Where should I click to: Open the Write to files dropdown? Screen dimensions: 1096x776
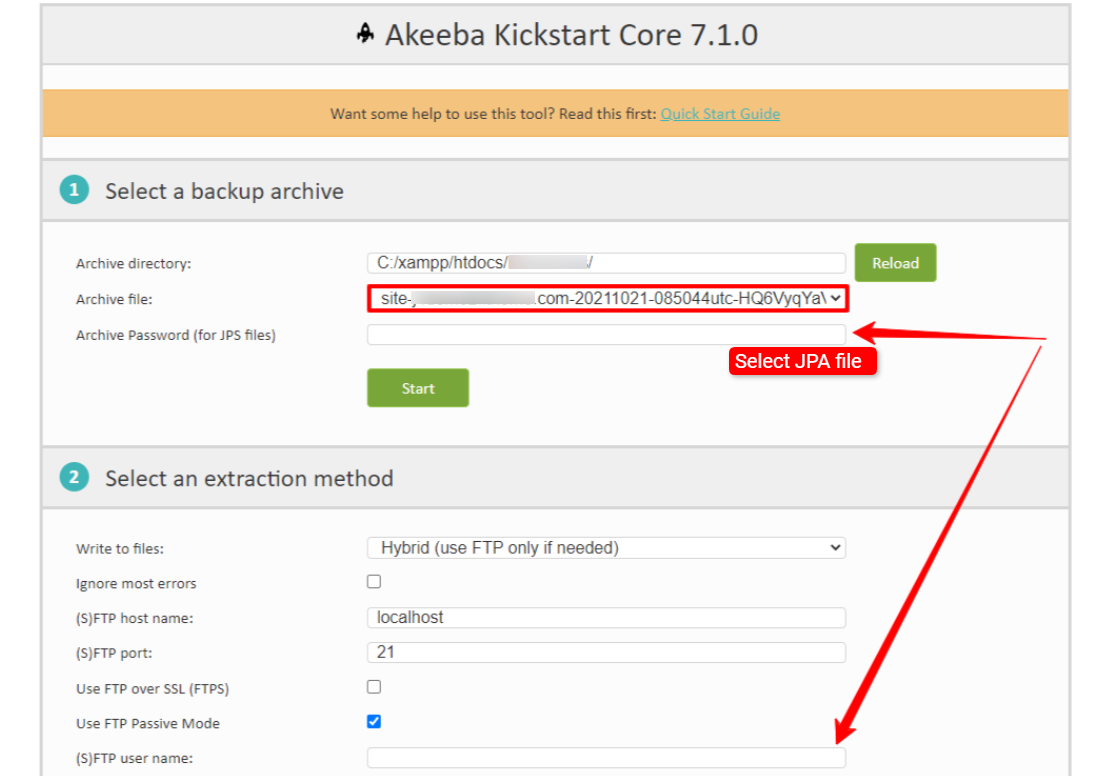[606, 548]
